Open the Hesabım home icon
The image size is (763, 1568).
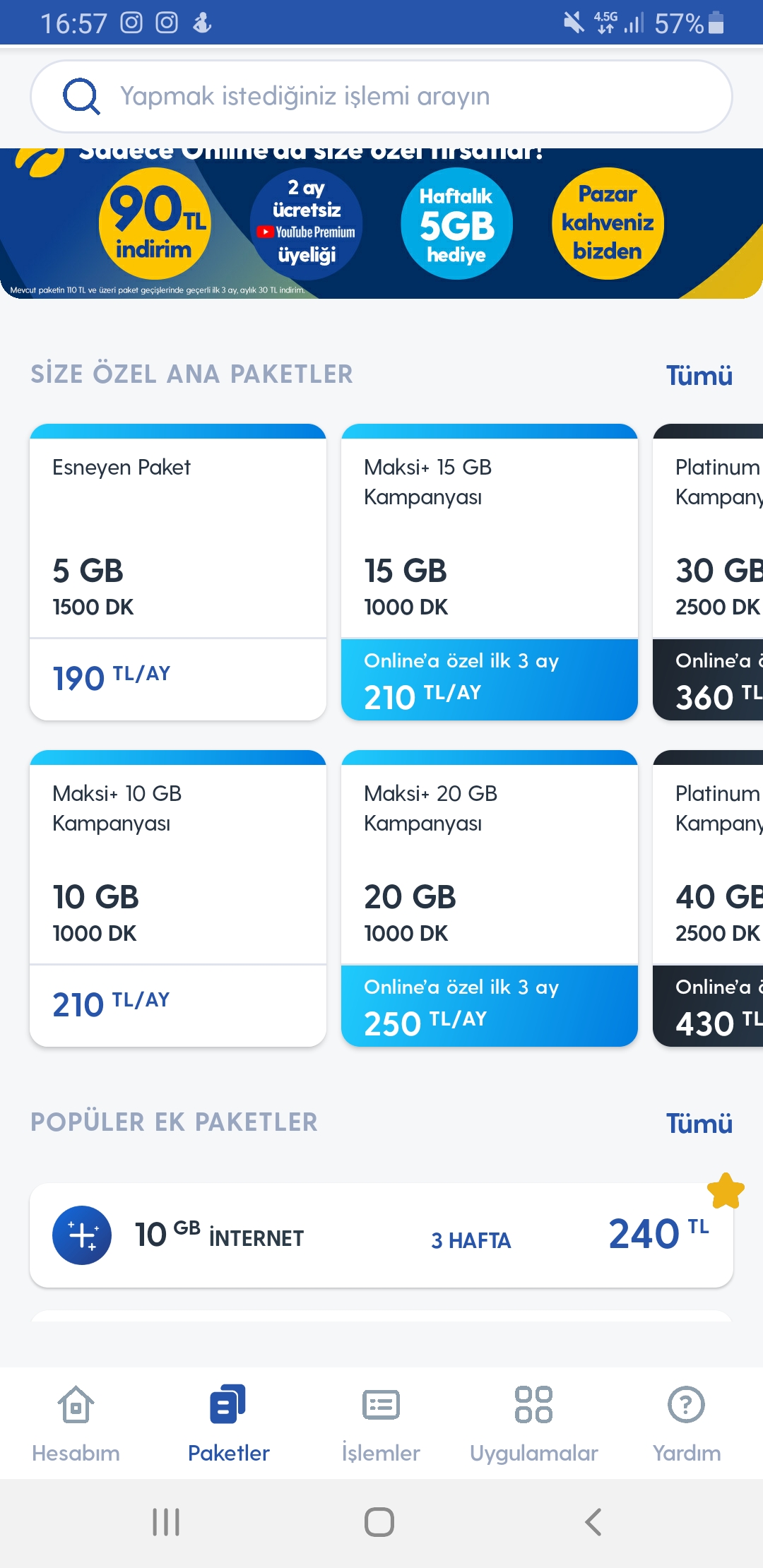pos(76,1404)
